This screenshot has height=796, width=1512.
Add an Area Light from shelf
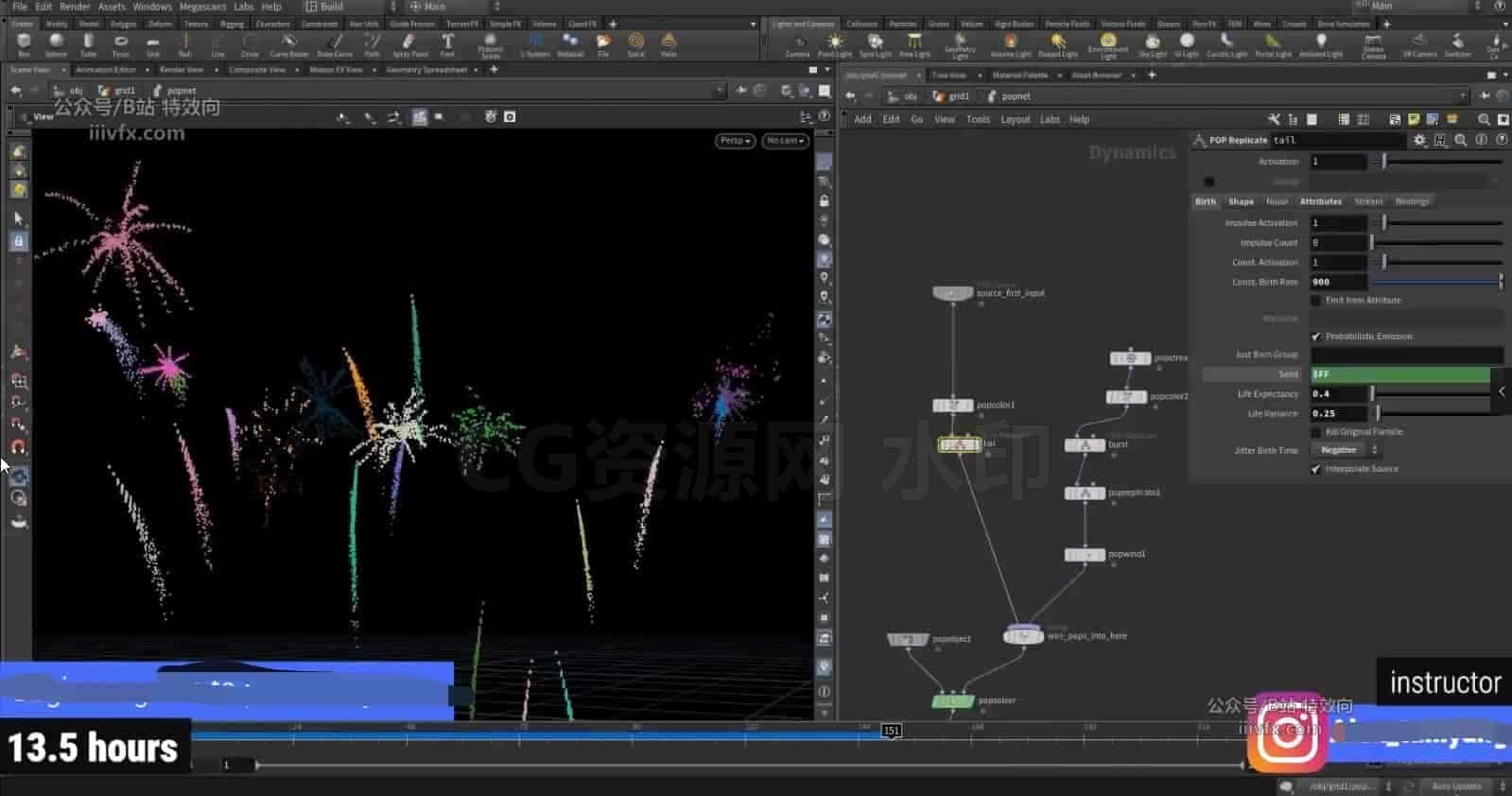click(914, 45)
